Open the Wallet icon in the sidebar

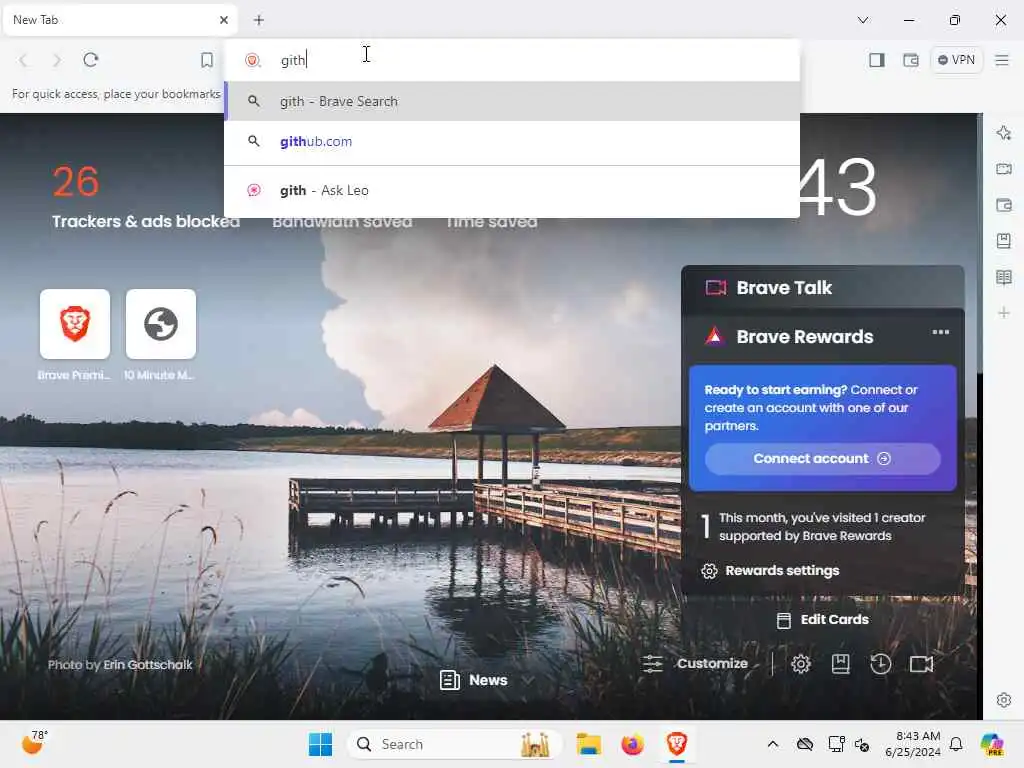pos(1004,205)
